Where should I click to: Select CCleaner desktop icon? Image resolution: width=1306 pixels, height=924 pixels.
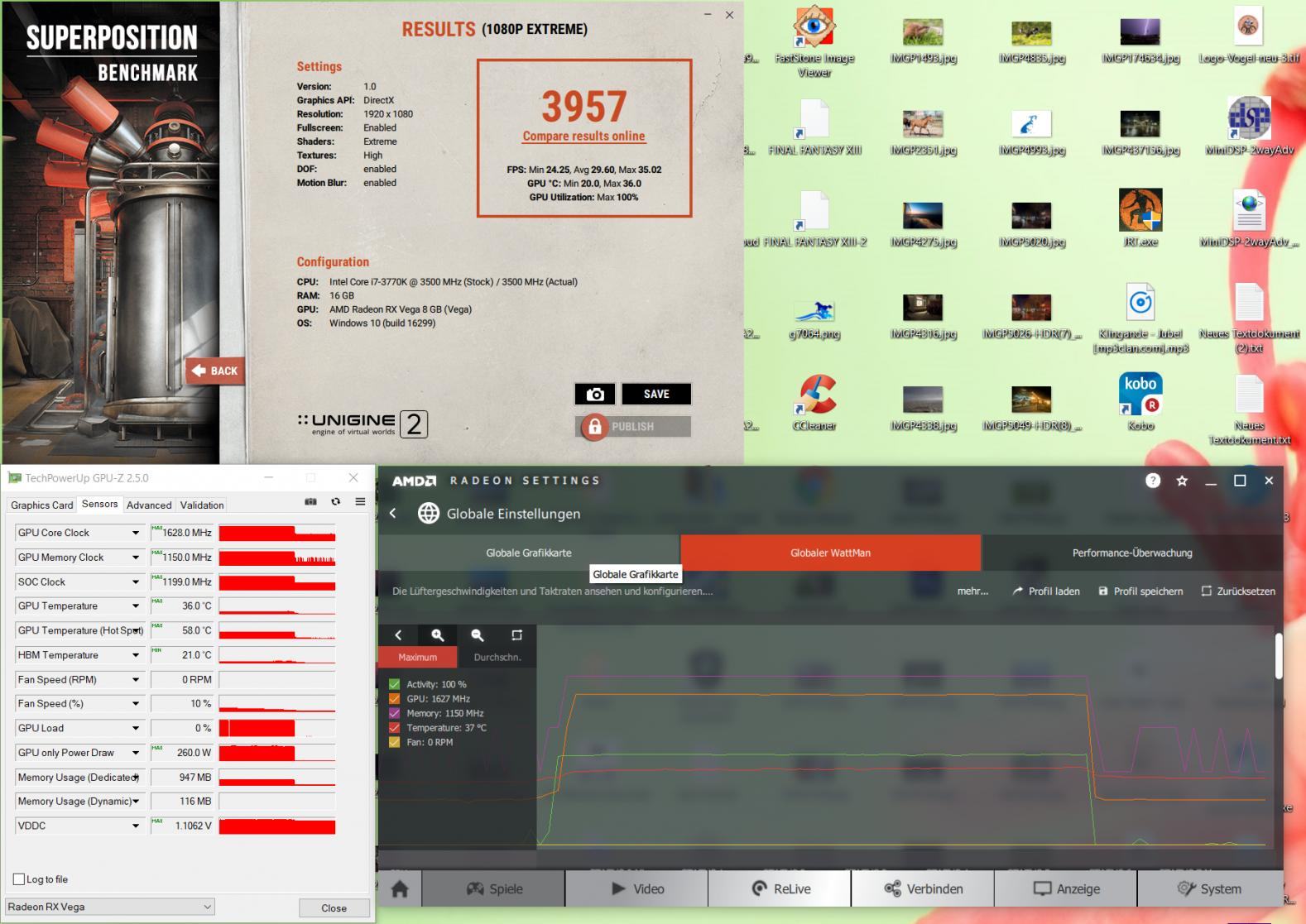coord(814,404)
